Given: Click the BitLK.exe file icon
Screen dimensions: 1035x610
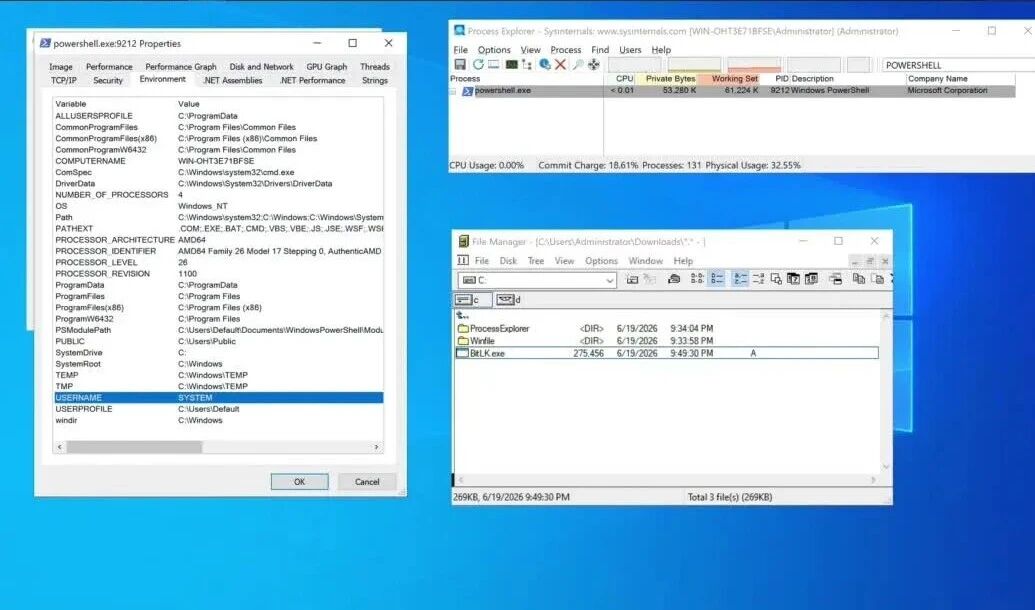Looking at the screenshot, I should click(462, 353).
